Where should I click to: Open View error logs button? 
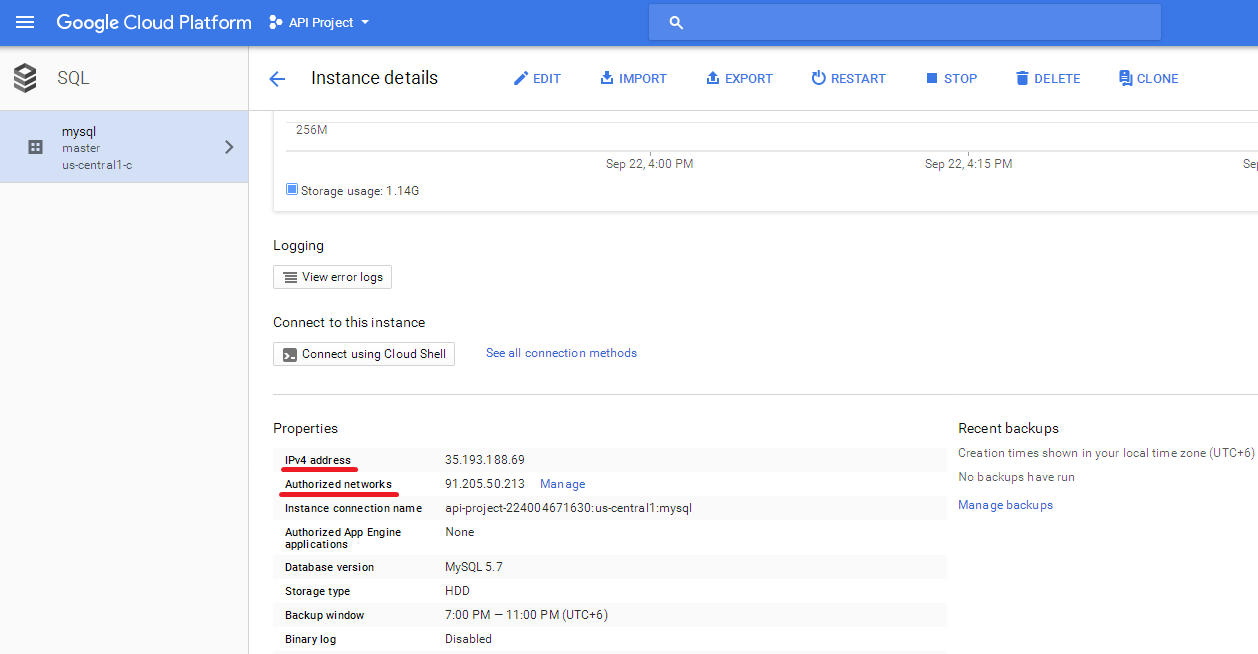click(332, 277)
